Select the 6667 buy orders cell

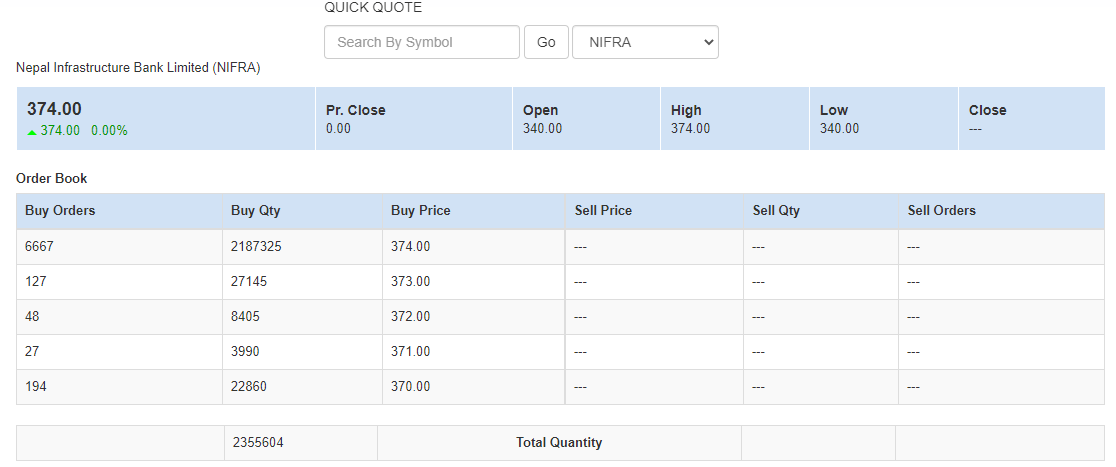pyautogui.click(x=39, y=246)
